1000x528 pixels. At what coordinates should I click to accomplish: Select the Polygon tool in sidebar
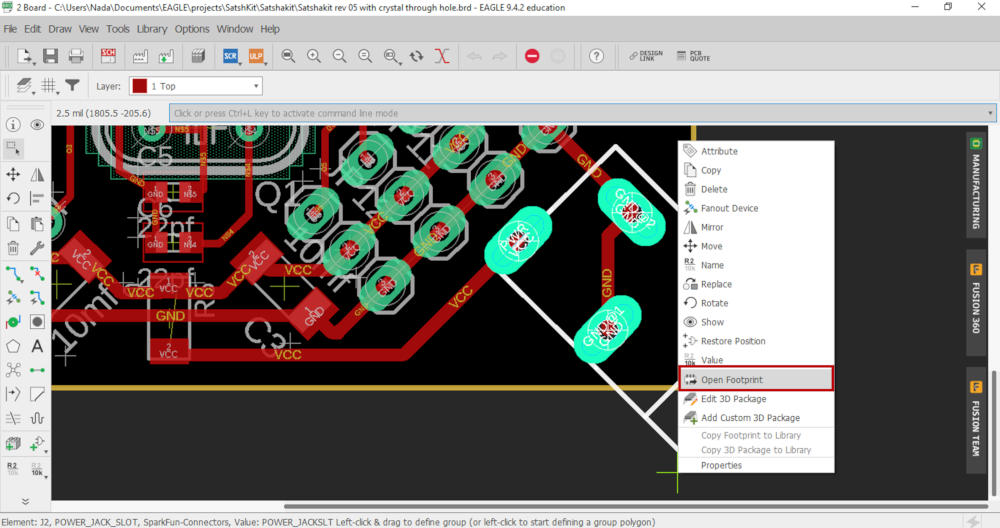(x=13, y=346)
